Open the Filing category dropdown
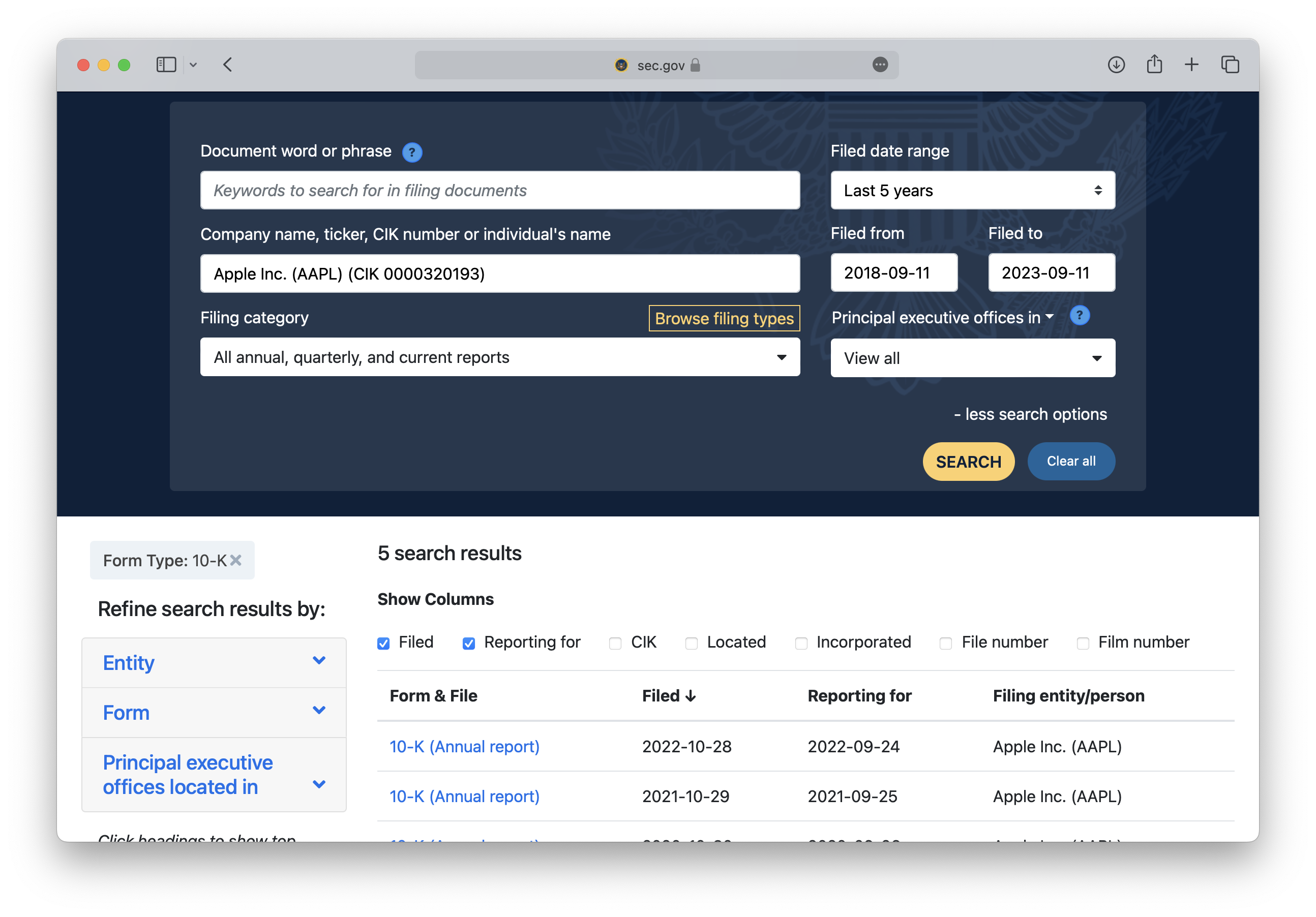The height and width of the screenshot is (917, 1316). pyautogui.click(x=500, y=357)
